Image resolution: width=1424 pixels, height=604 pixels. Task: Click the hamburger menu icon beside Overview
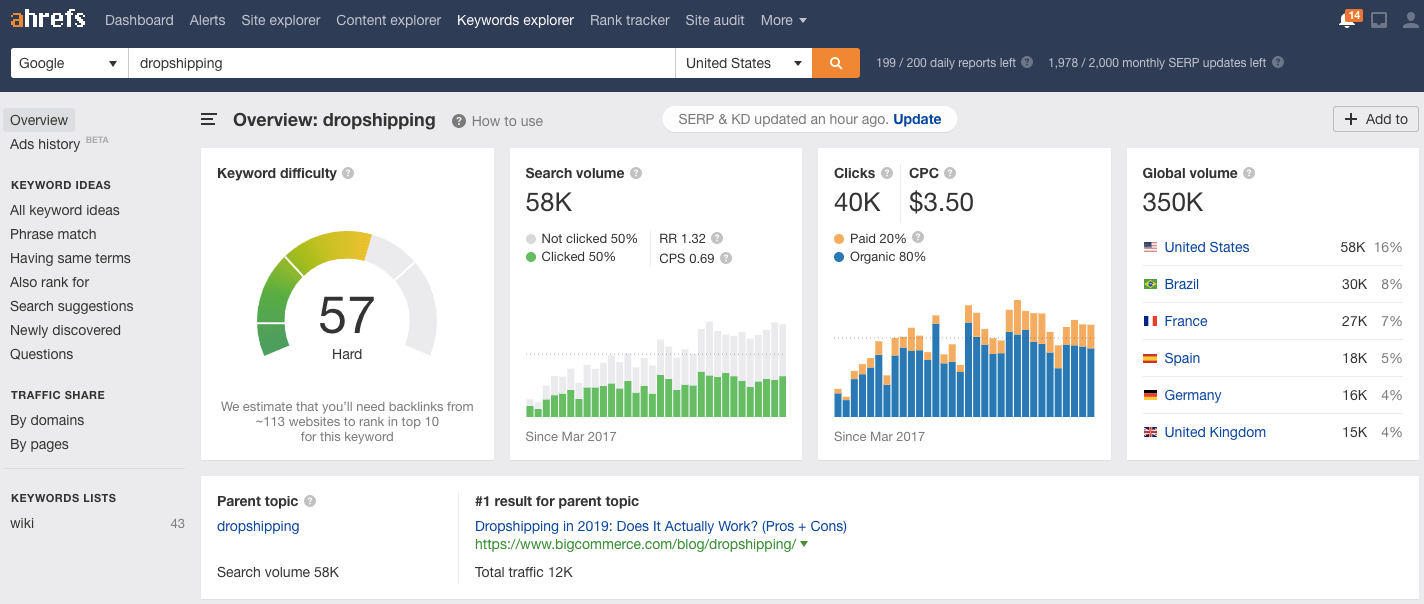tap(209, 120)
